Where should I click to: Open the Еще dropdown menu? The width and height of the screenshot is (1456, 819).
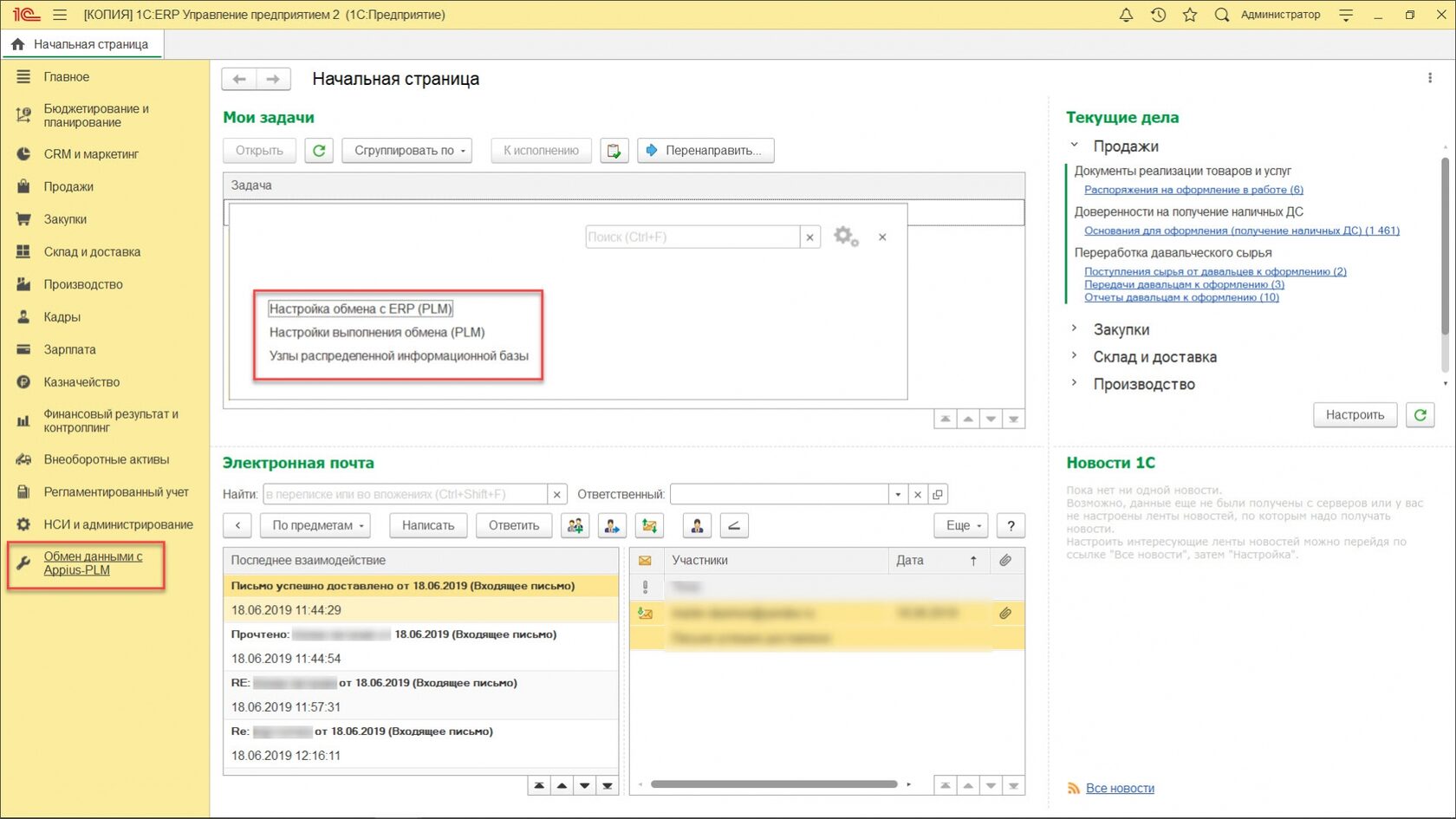(962, 525)
